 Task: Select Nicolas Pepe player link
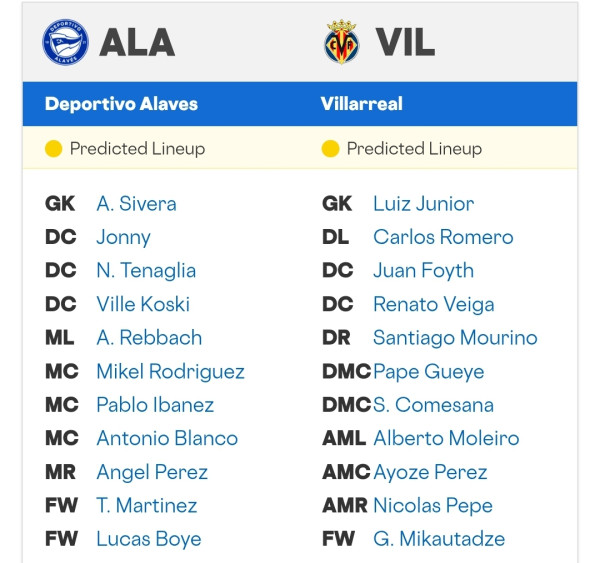[433, 506]
